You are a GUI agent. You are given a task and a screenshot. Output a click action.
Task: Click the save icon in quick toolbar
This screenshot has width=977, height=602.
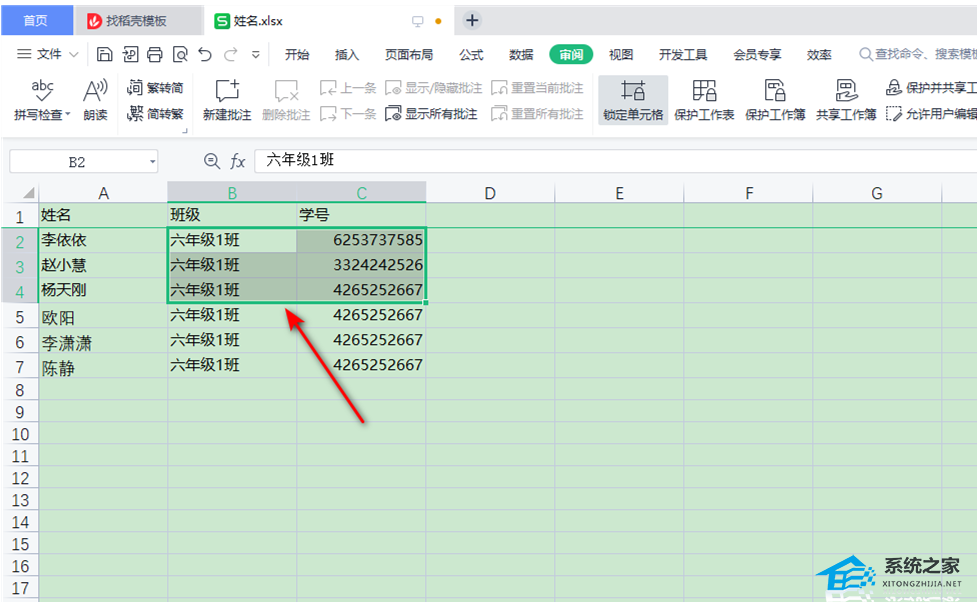(x=105, y=54)
